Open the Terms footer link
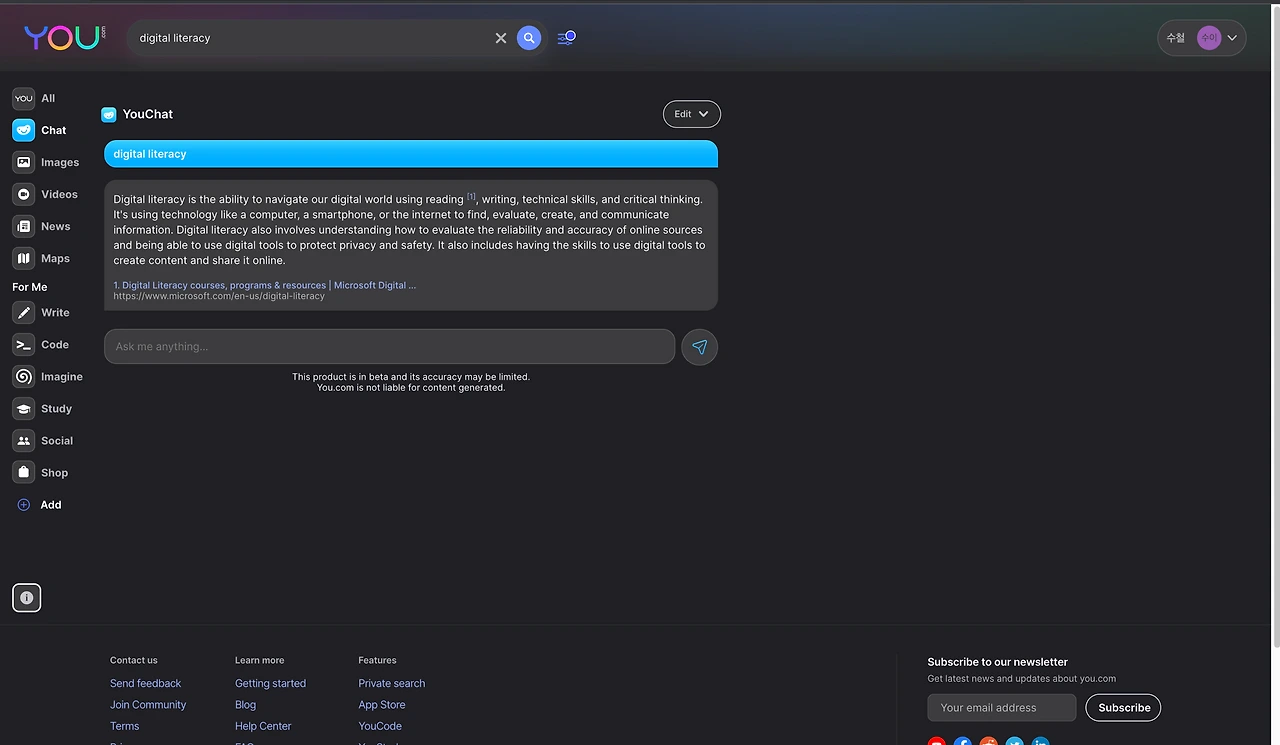The width and height of the screenshot is (1280, 745). (125, 726)
